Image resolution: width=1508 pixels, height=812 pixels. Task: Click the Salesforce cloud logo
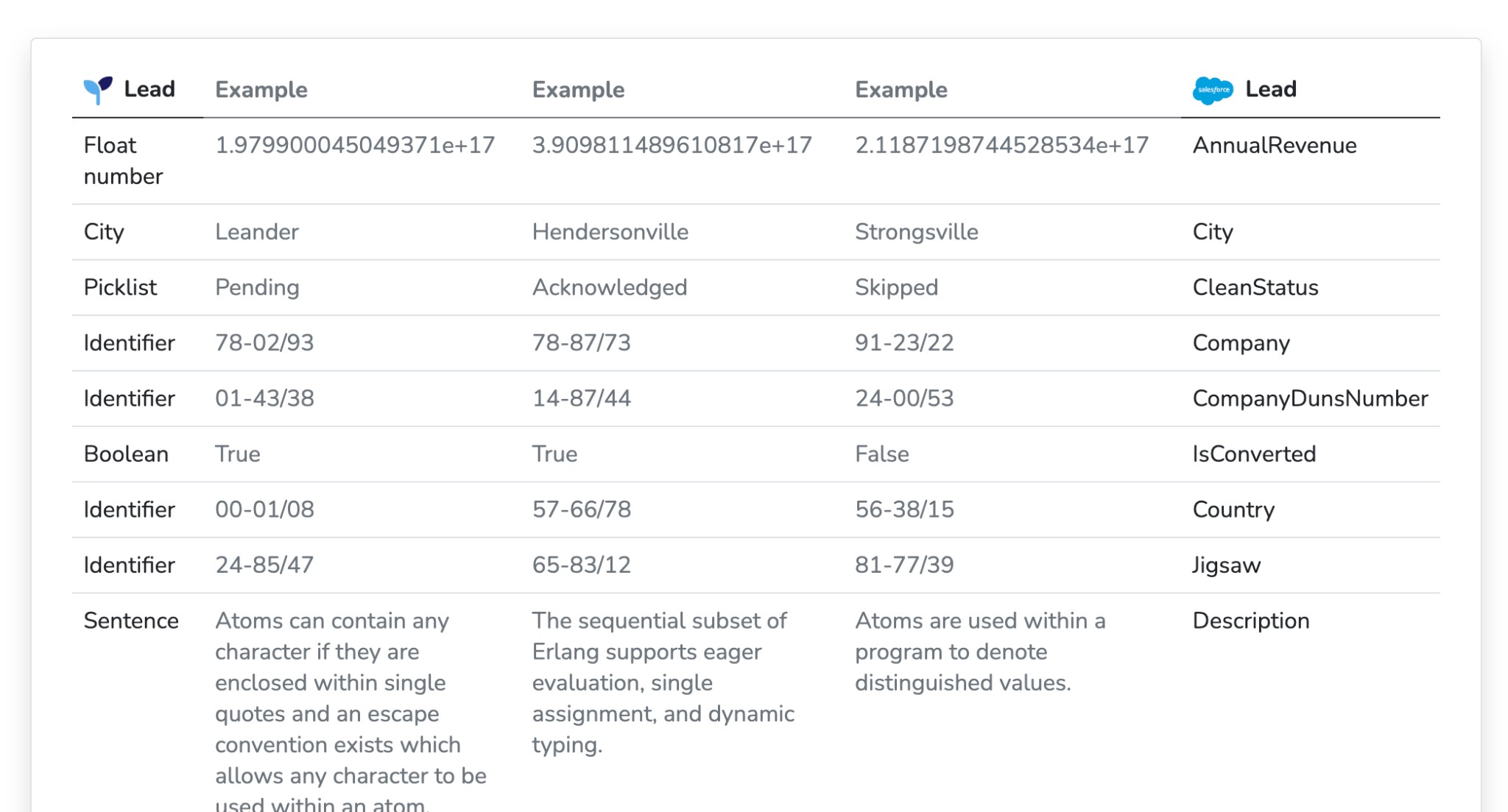1212,90
